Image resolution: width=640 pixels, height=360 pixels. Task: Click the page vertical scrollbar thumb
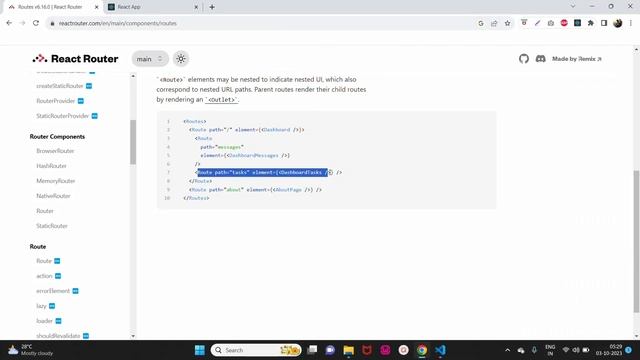pyautogui.click(x=636, y=241)
